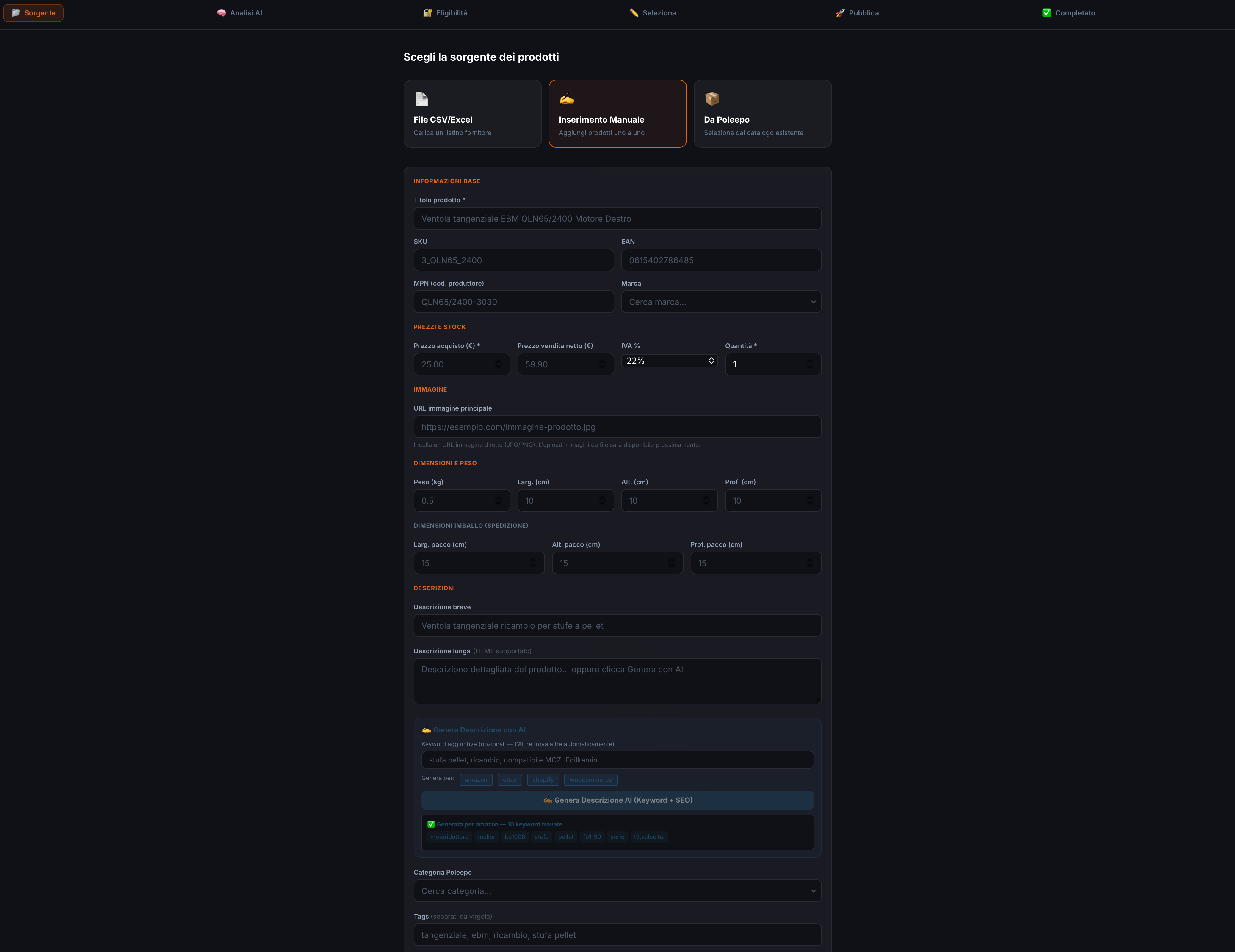Pick the Inserimento Manuale writing-hand card
Screen dimensions: 1235x952
click(617, 114)
